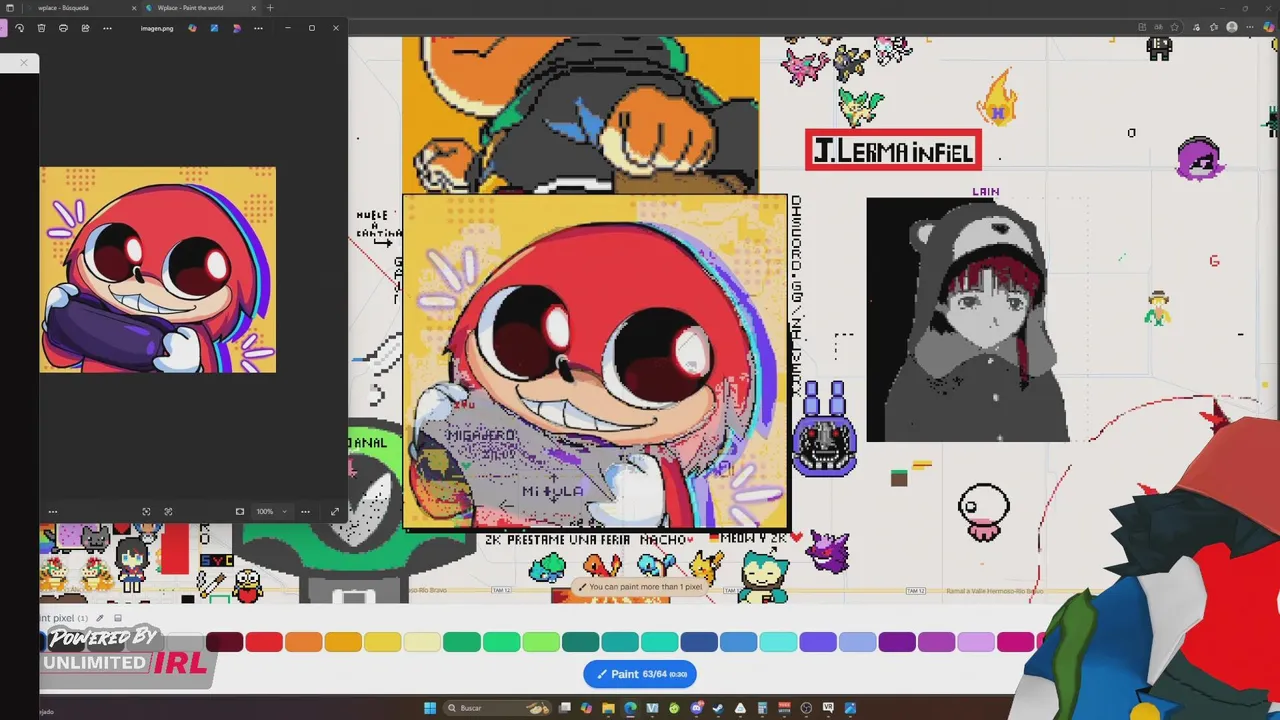Open Microsoft Edge from the taskbar
Screen dimensions: 1280x720
630,708
